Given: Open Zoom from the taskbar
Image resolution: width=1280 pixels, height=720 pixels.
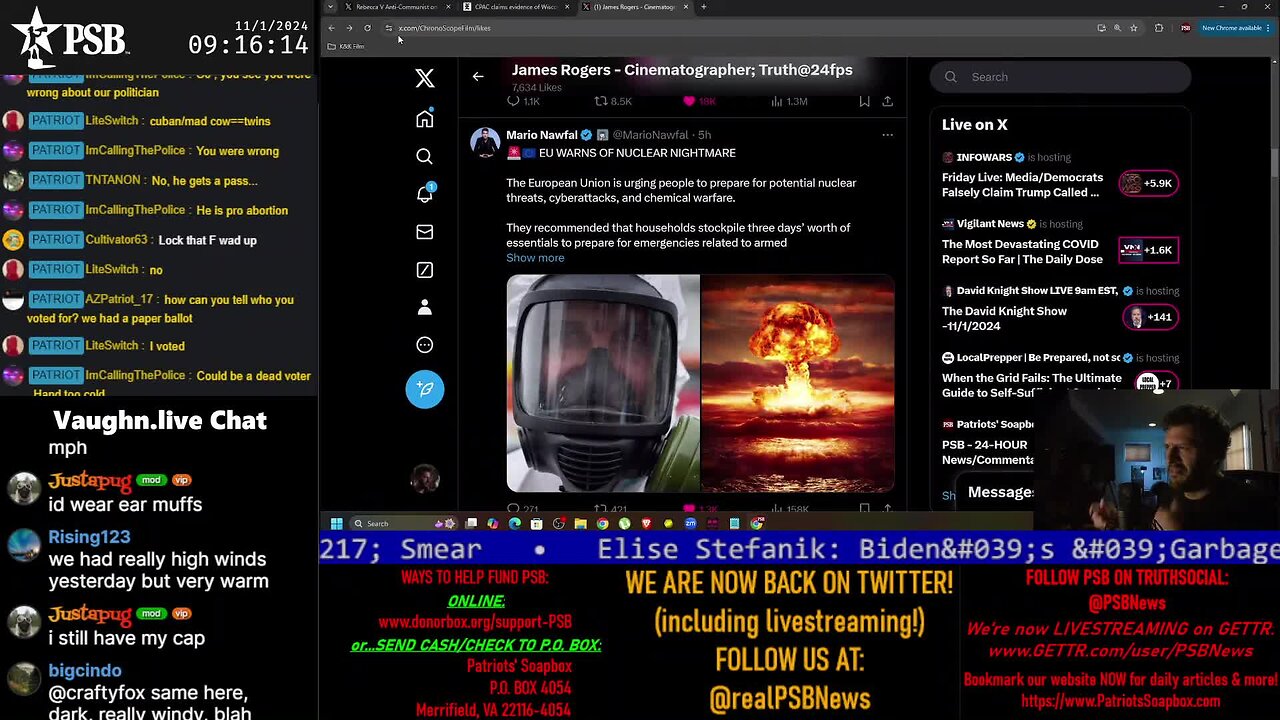Looking at the screenshot, I should click(x=690, y=523).
